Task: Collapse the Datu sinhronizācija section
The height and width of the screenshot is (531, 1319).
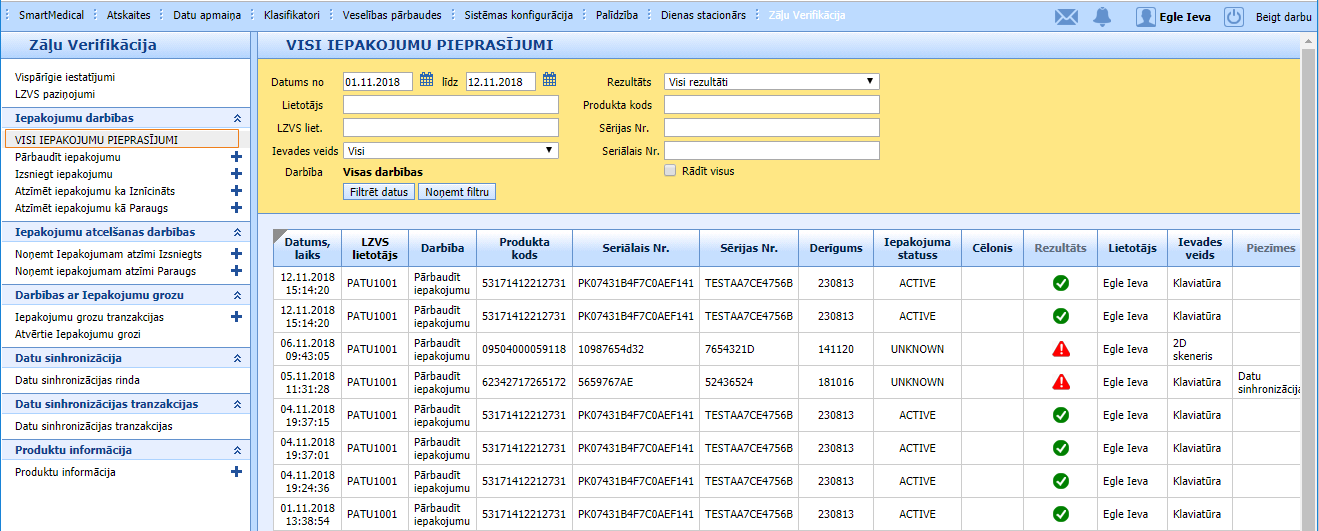Action: pos(237,358)
